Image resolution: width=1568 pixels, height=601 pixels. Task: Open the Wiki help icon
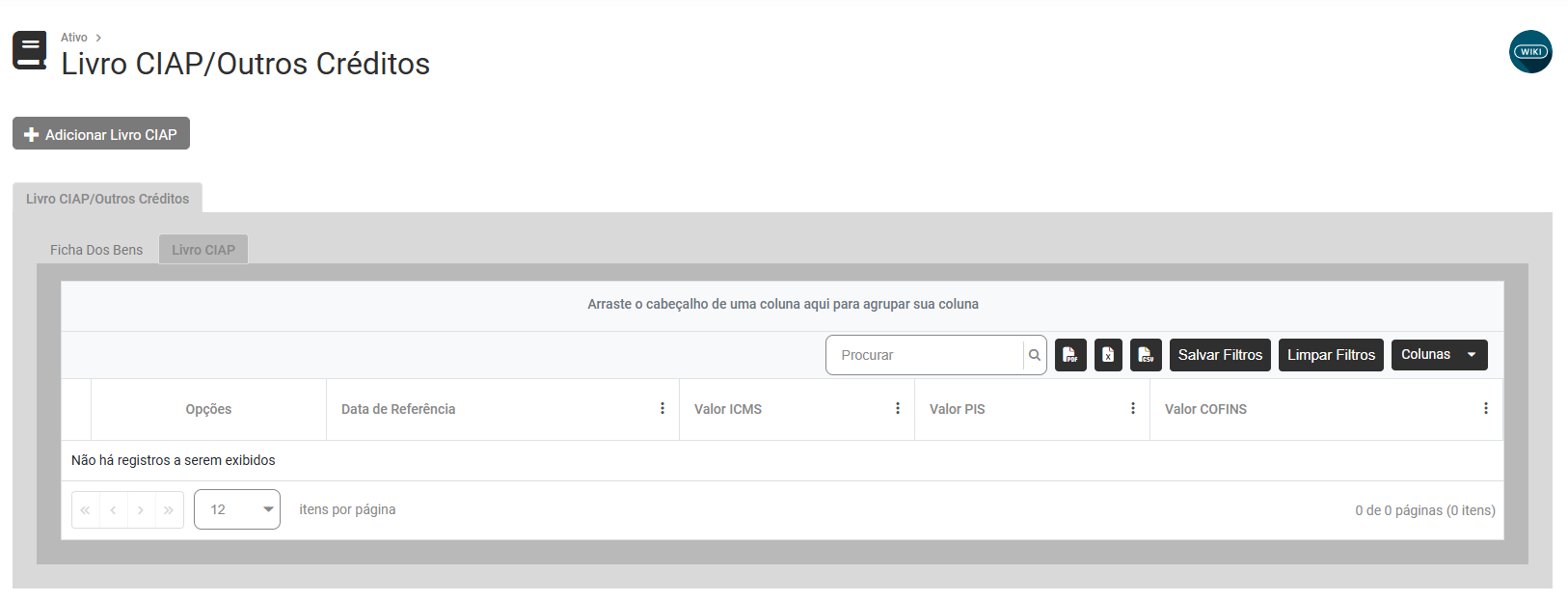coord(1529,52)
